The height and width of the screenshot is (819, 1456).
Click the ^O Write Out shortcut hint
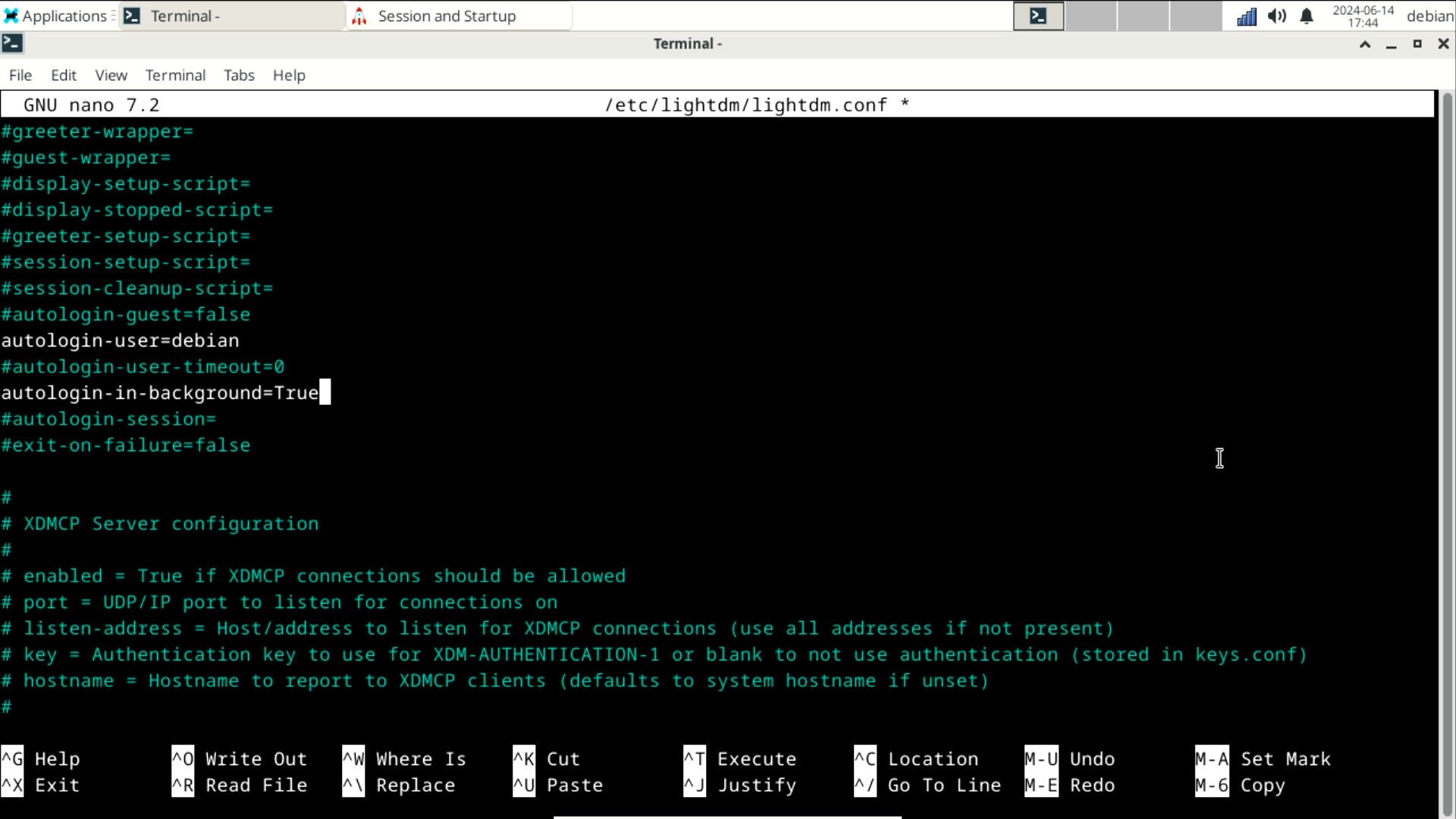click(x=240, y=759)
